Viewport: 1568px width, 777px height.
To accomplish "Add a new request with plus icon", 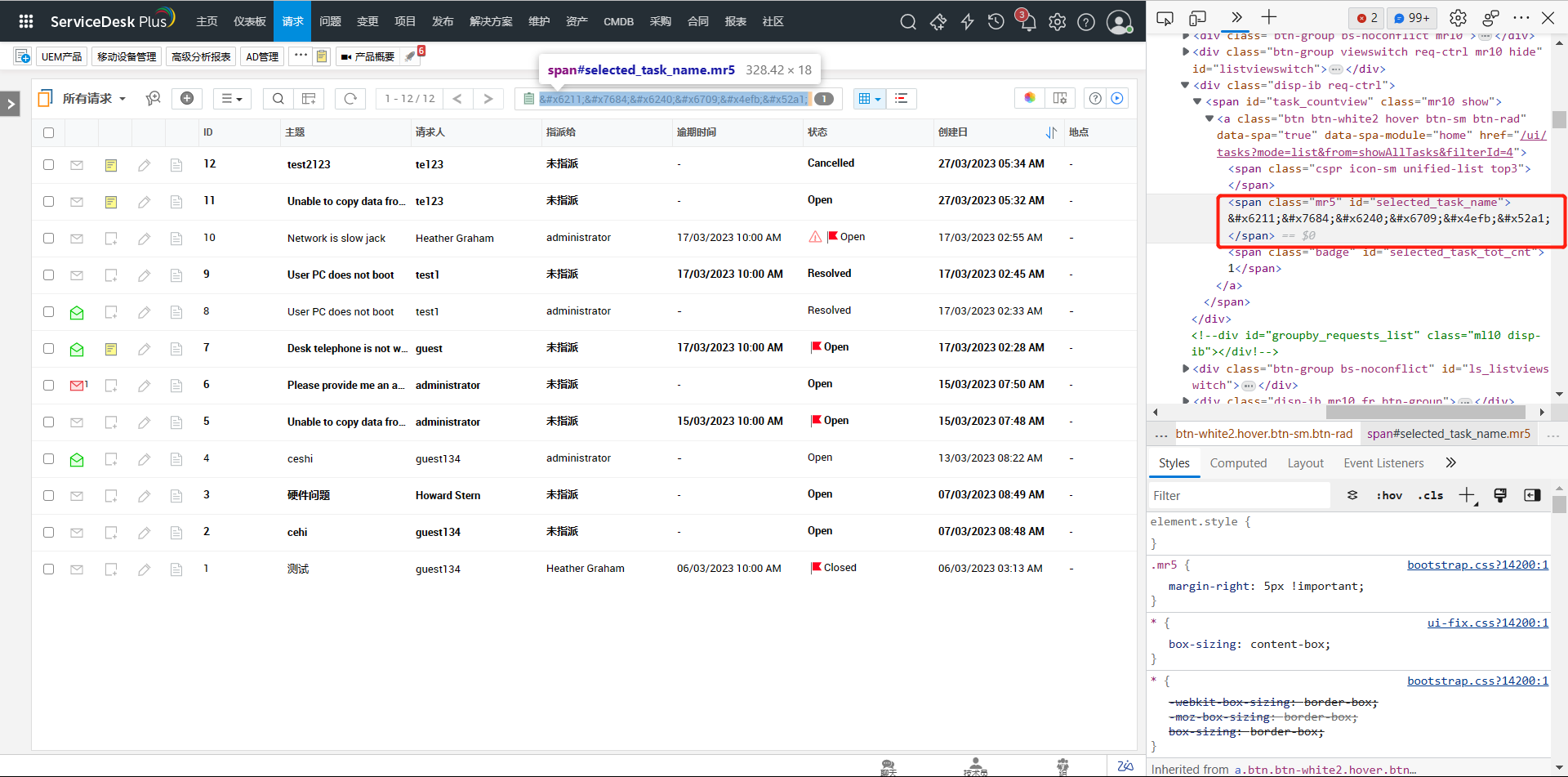I will pyautogui.click(x=187, y=98).
